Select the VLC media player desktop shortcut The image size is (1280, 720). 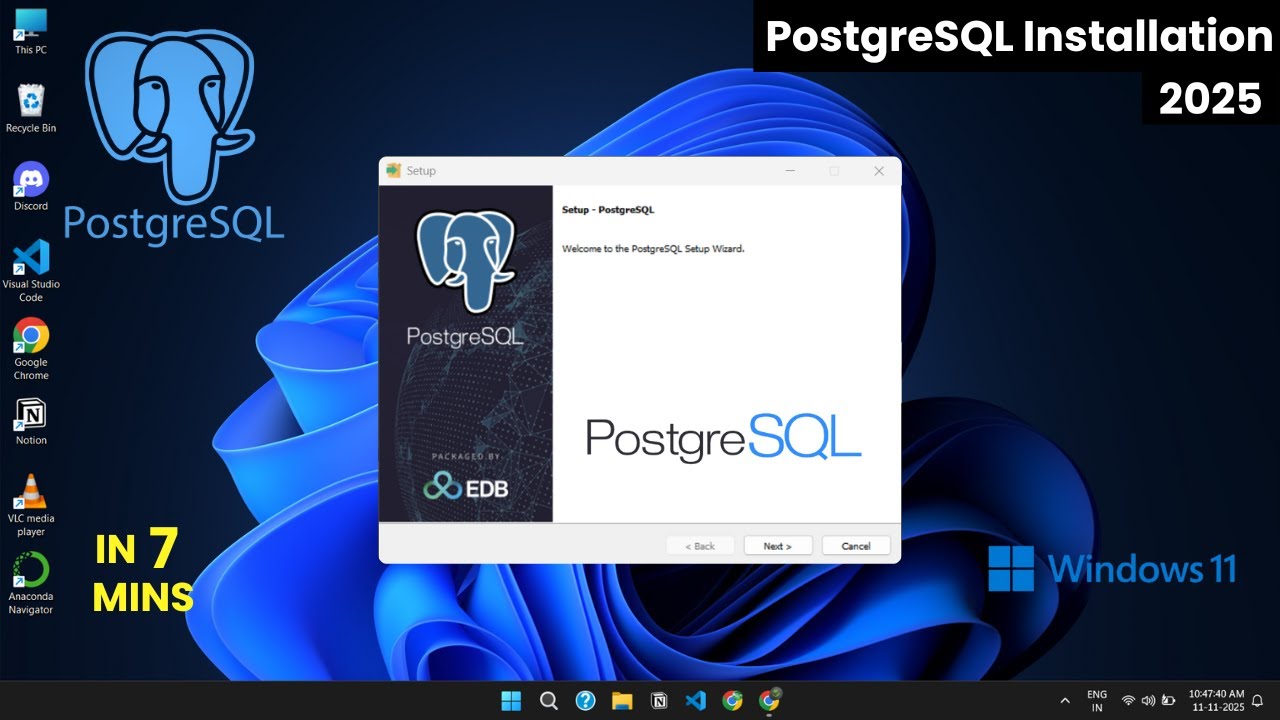click(x=31, y=505)
